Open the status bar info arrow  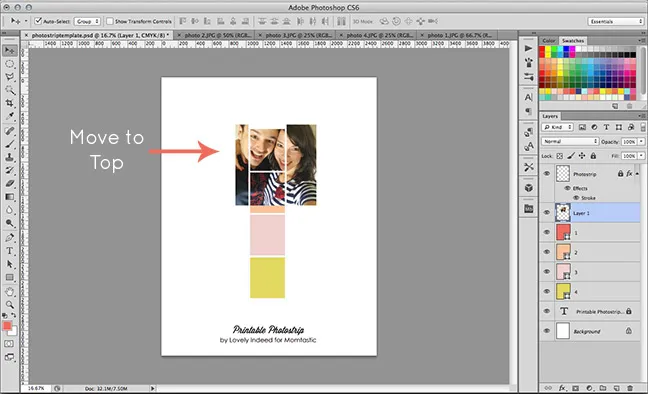[x=152, y=388]
